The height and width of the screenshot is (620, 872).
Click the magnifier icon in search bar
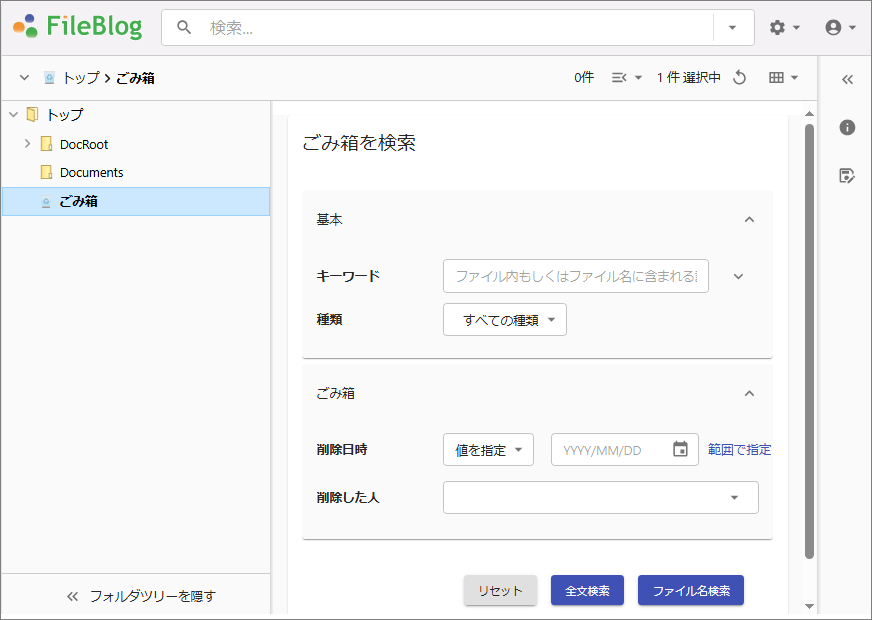[184, 27]
